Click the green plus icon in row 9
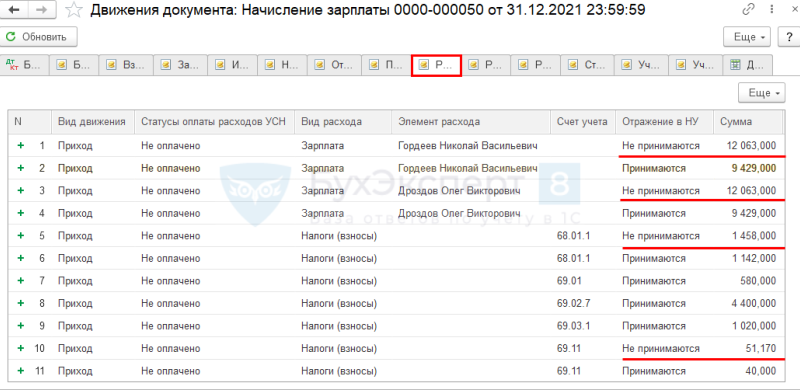Image resolution: width=800 pixels, height=390 pixels. pyautogui.click(x=21, y=326)
